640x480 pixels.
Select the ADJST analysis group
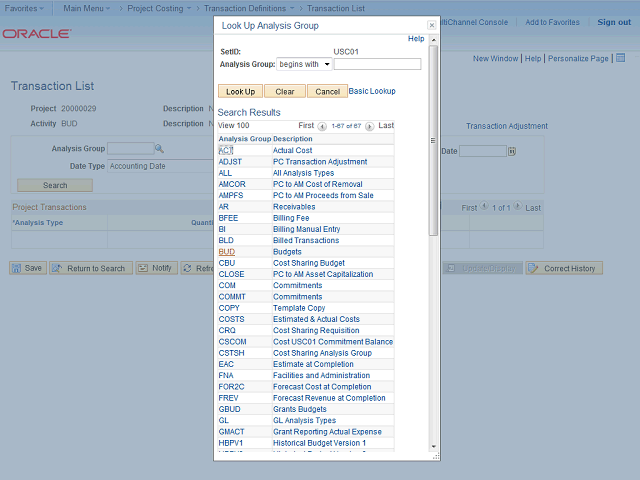click(230, 162)
